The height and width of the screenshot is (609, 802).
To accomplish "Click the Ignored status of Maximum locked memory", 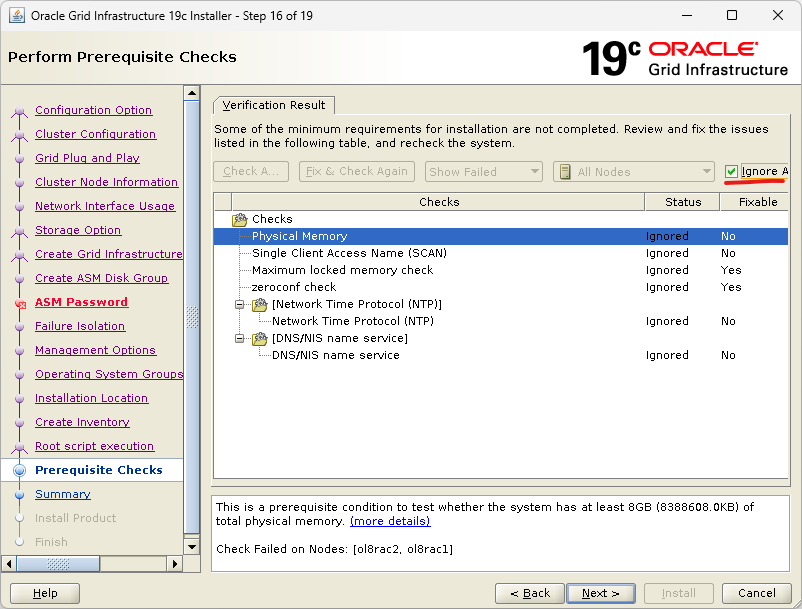I will pos(667,270).
